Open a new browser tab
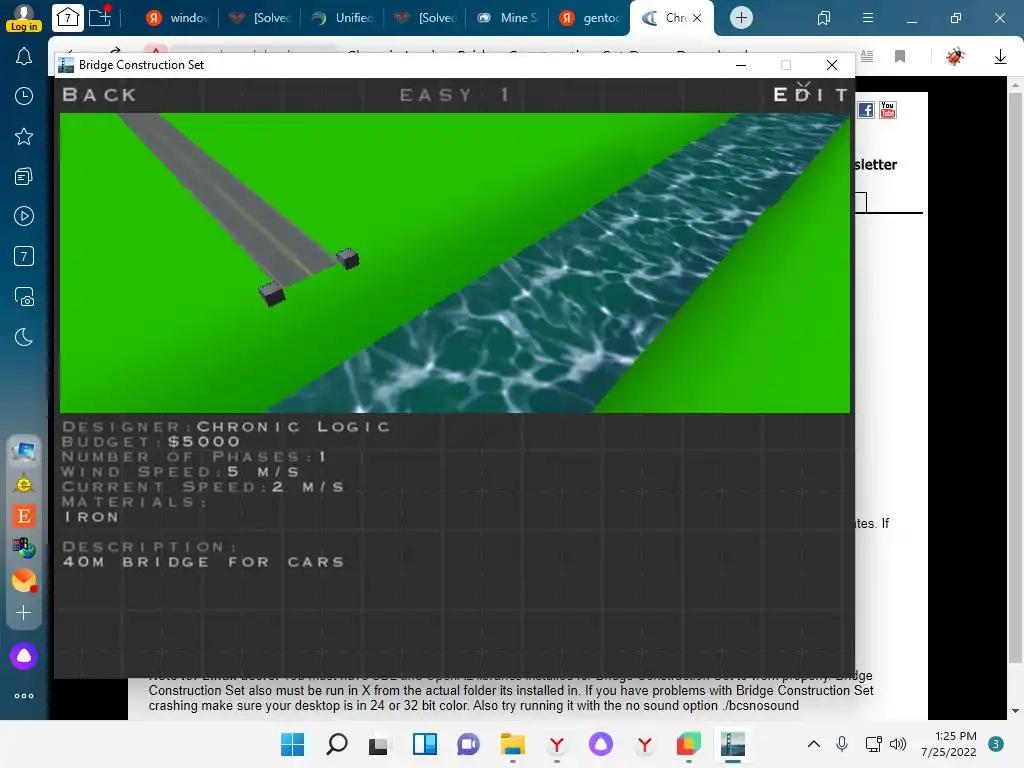 coord(741,18)
